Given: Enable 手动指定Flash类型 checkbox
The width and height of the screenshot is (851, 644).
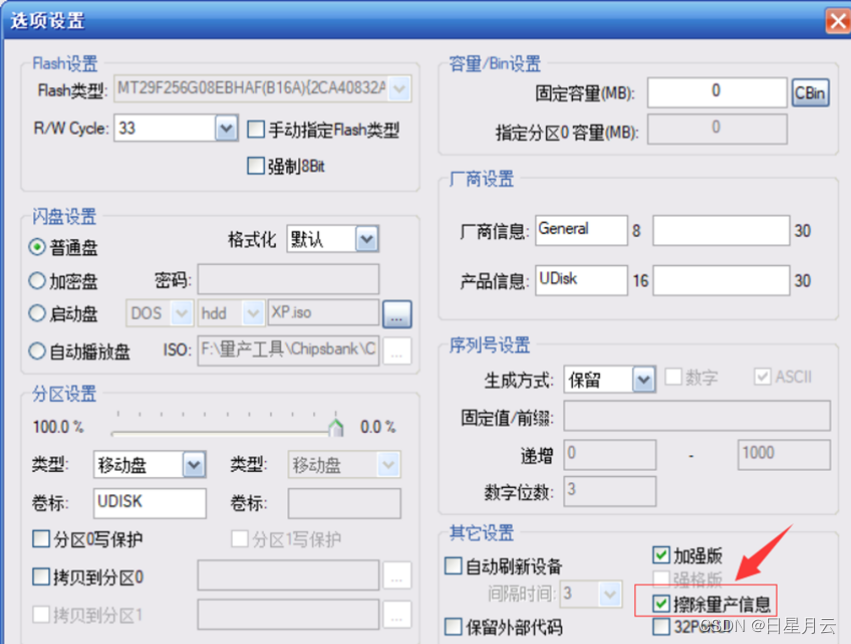Looking at the screenshot, I should coord(256,130).
